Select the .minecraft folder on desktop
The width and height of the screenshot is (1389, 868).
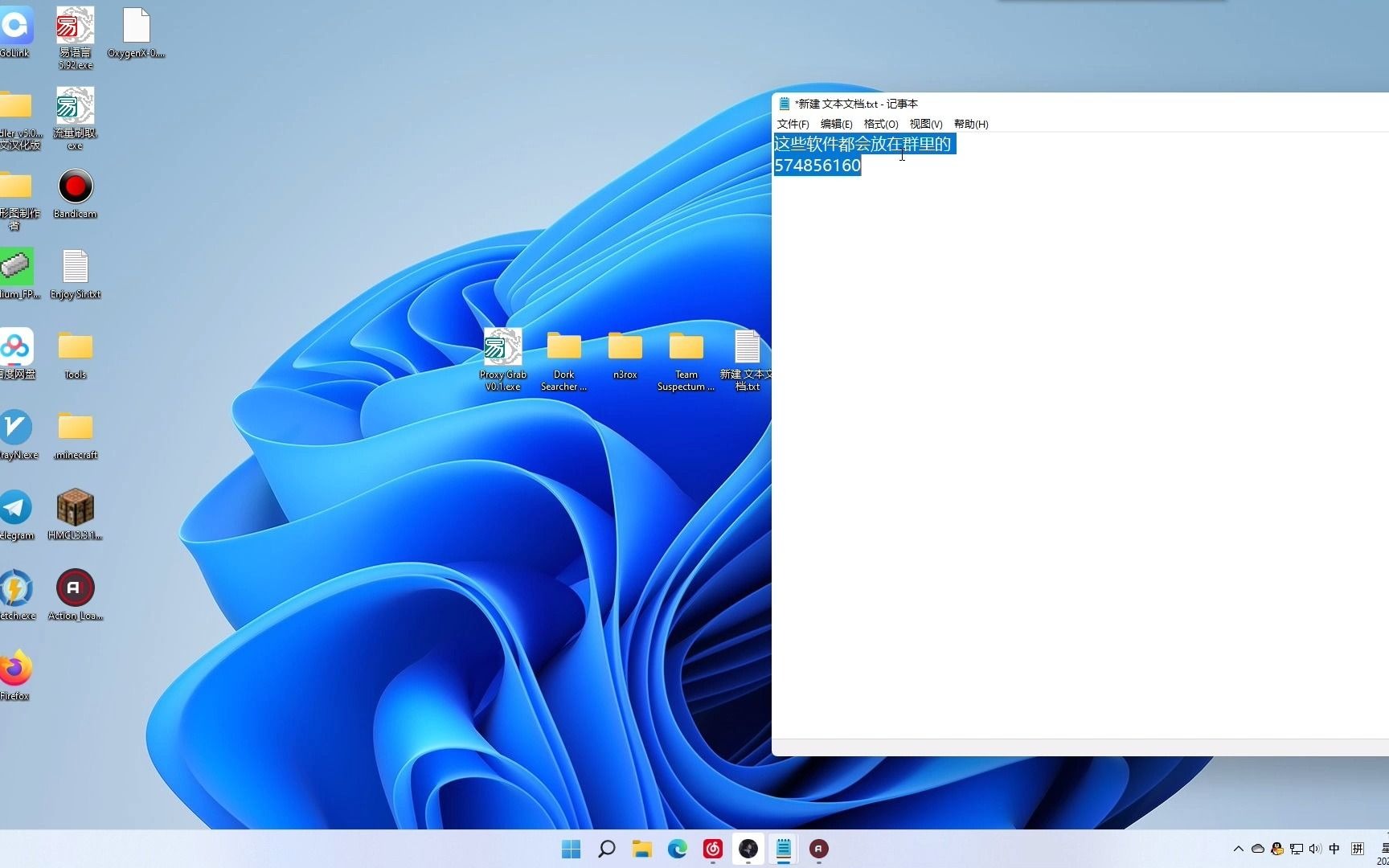click(75, 435)
